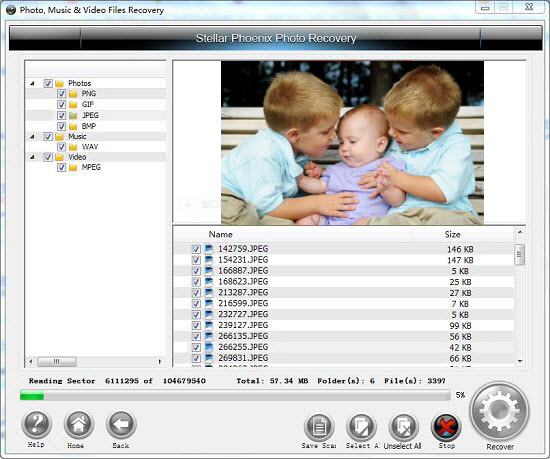Uncheck the Video category checkbox
The image size is (550, 459).
(x=48, y=157)
